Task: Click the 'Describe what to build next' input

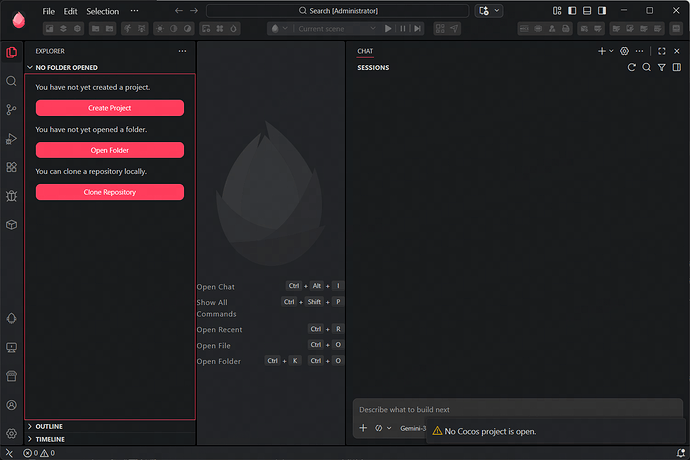Action: pyautogui.click(x=518, y=409)
